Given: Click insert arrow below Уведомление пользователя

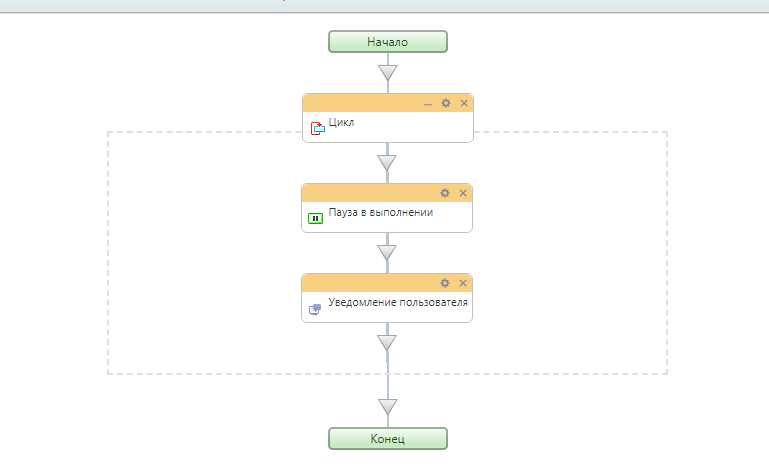Looking at the screenshot, I should [386, 342].
